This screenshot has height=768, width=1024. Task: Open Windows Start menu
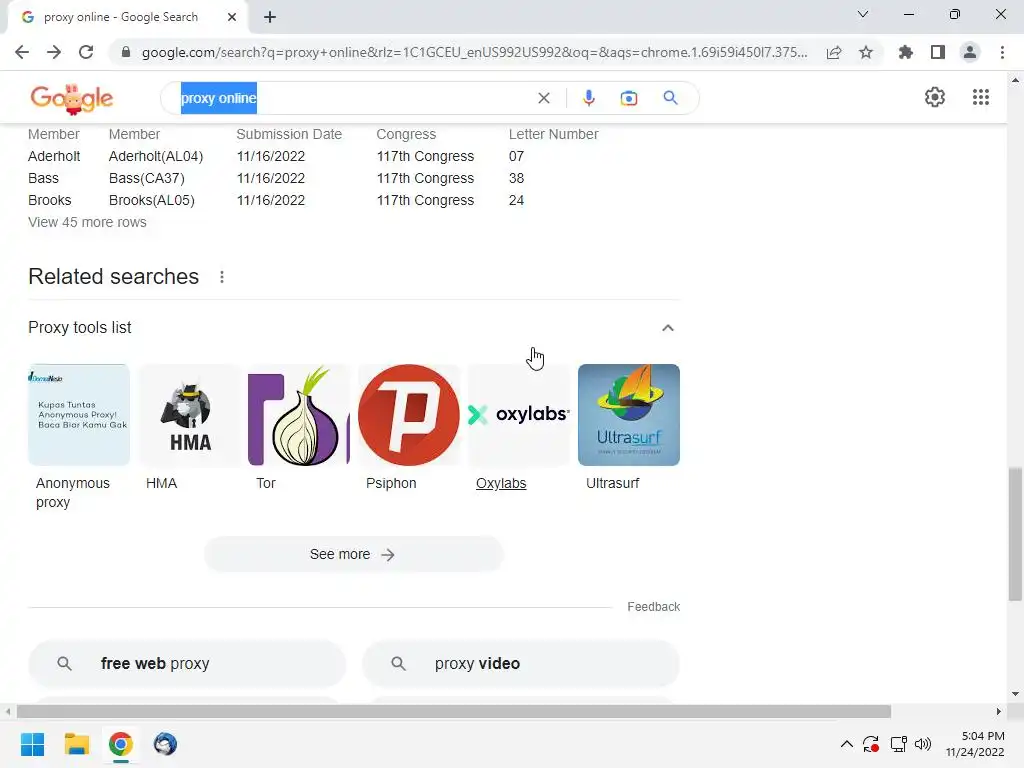pos(32,744)
